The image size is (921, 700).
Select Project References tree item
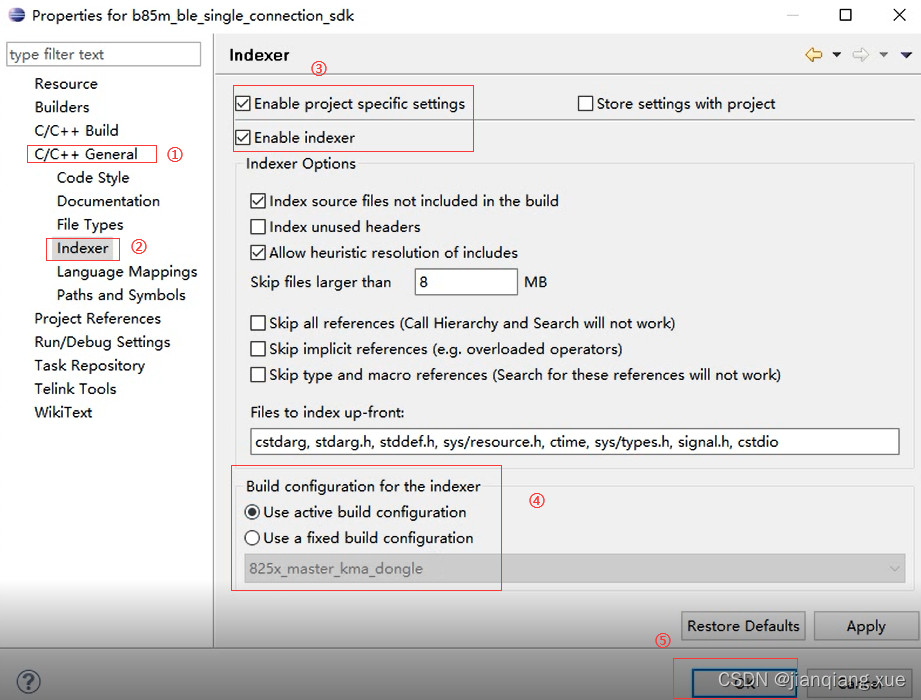pos(98,318)
